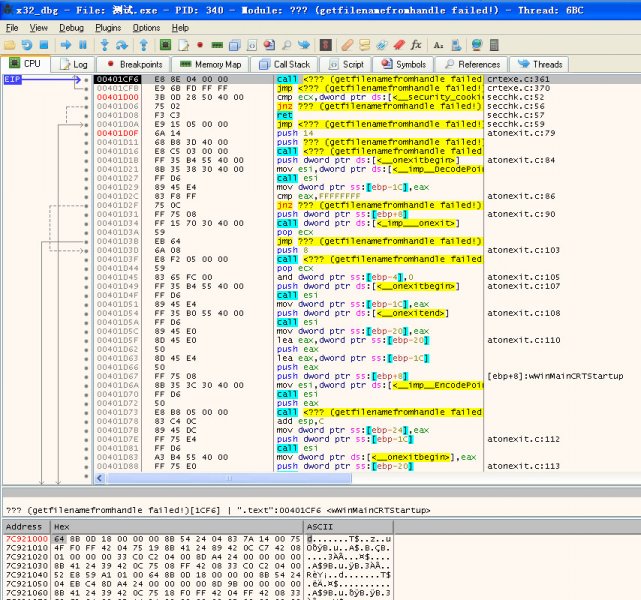Click the Intermodular Calls phone icon
This screenshot has width=641, height=600.
455,45
